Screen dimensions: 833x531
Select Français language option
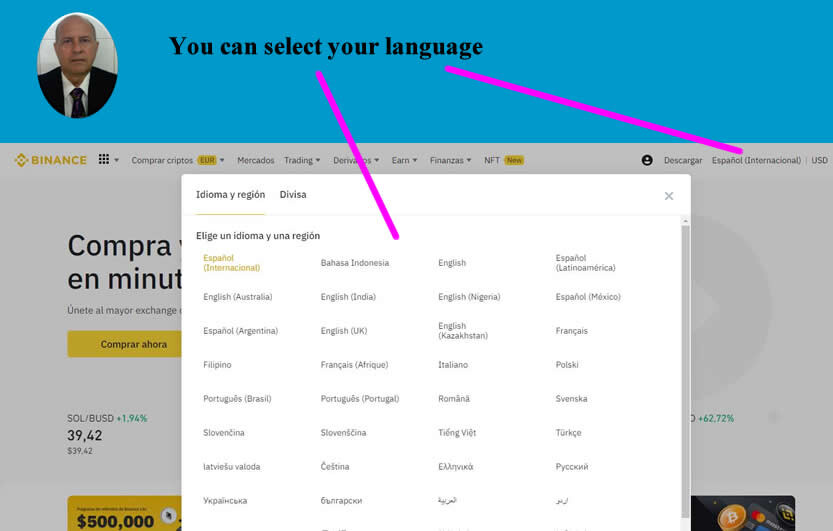pos(572,331)
